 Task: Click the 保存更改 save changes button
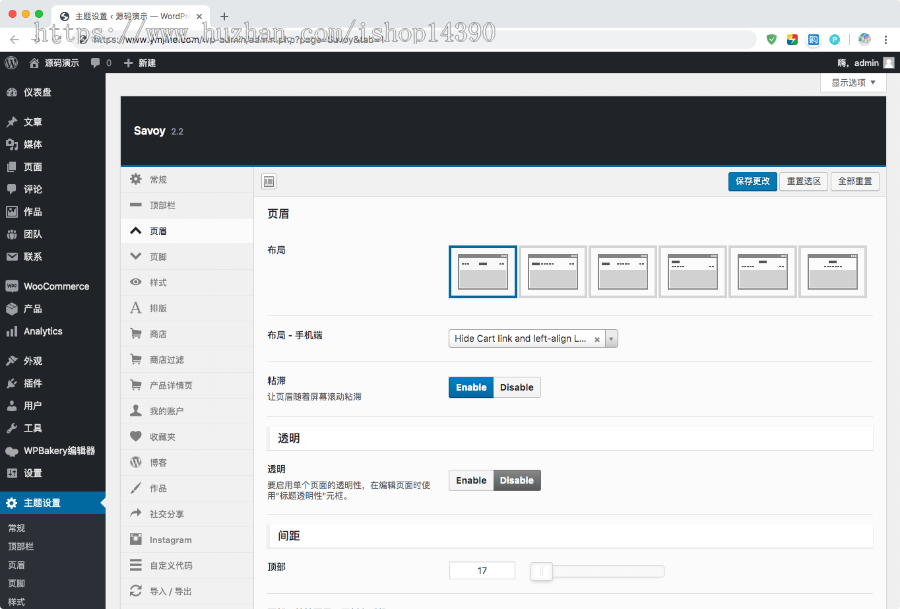(x=752, y=181)
